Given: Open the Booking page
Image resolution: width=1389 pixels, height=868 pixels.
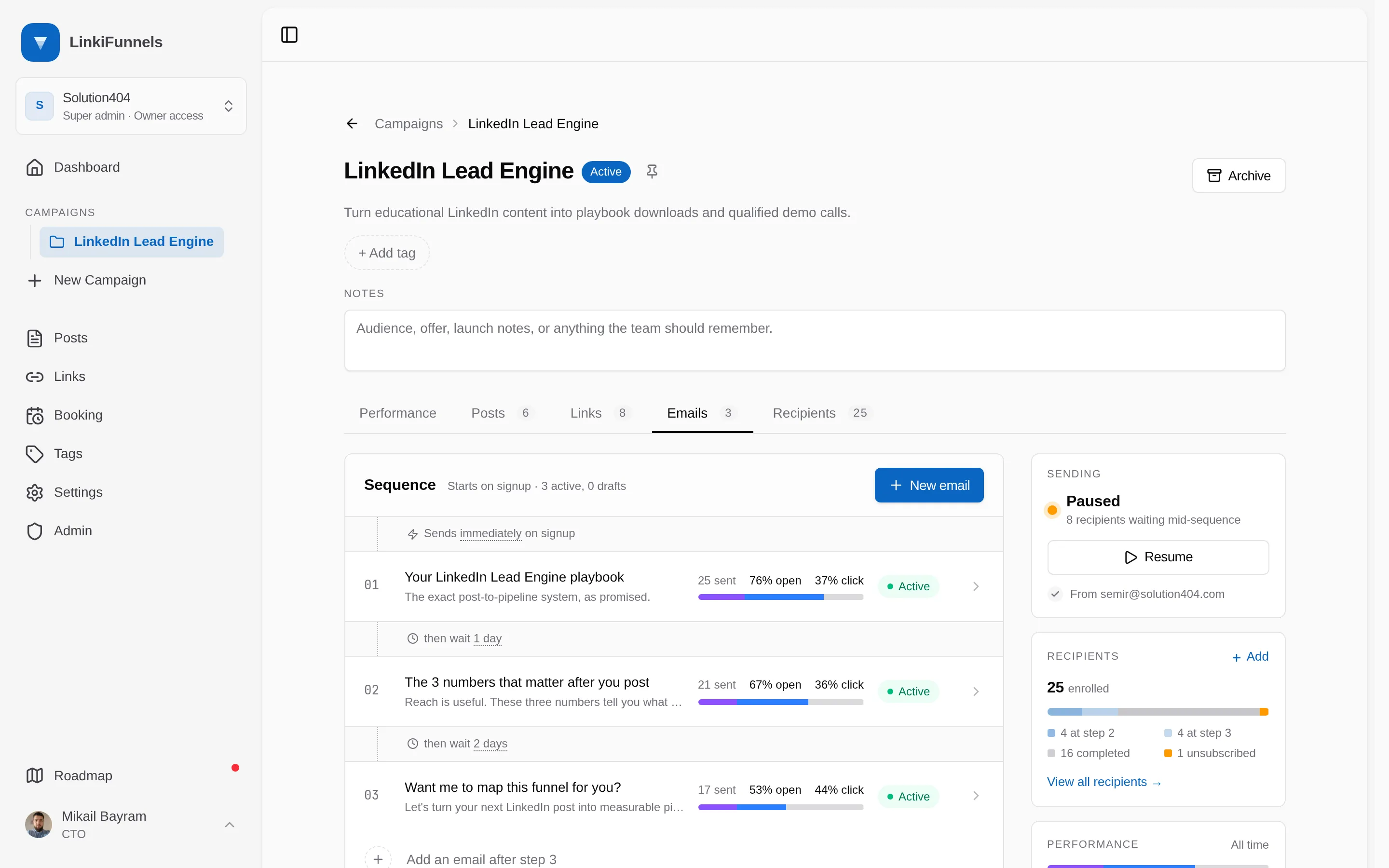Looking at the screenshot, I should 132,415.
